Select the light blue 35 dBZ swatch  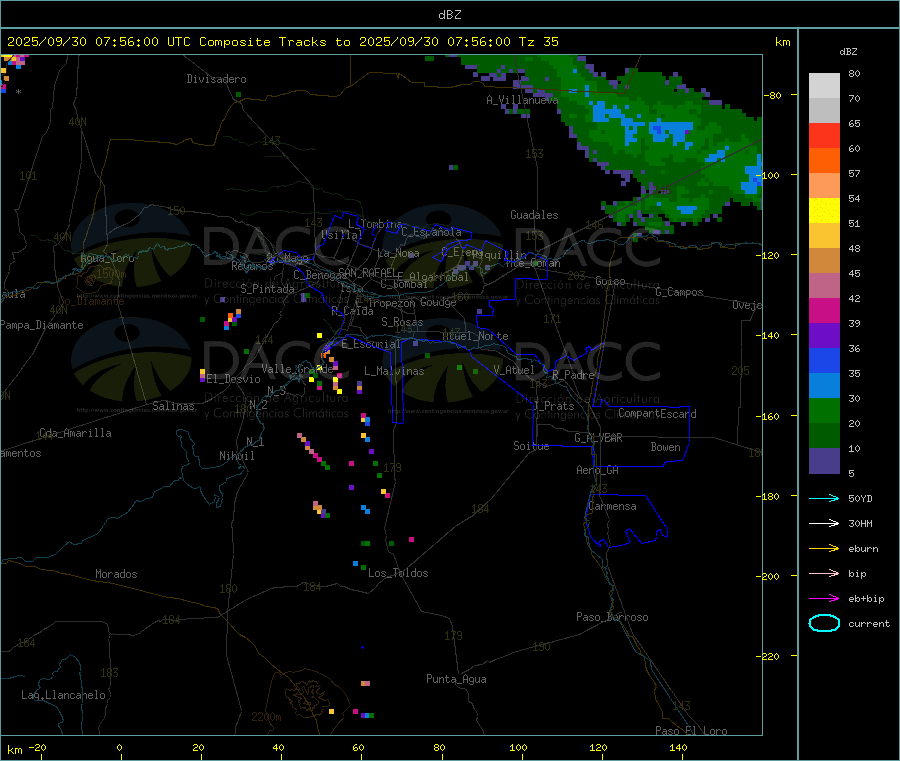(824, 386)
